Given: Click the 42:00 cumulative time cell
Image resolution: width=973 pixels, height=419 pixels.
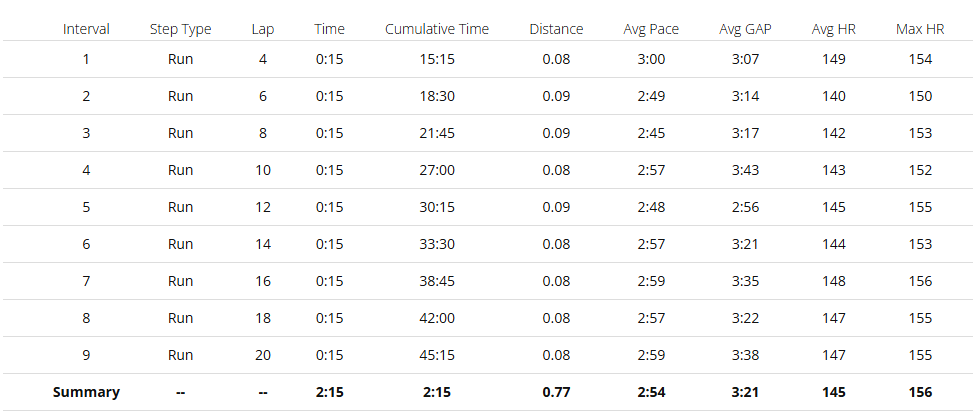Looking at the screenshot, I should [x=437, y=318].
